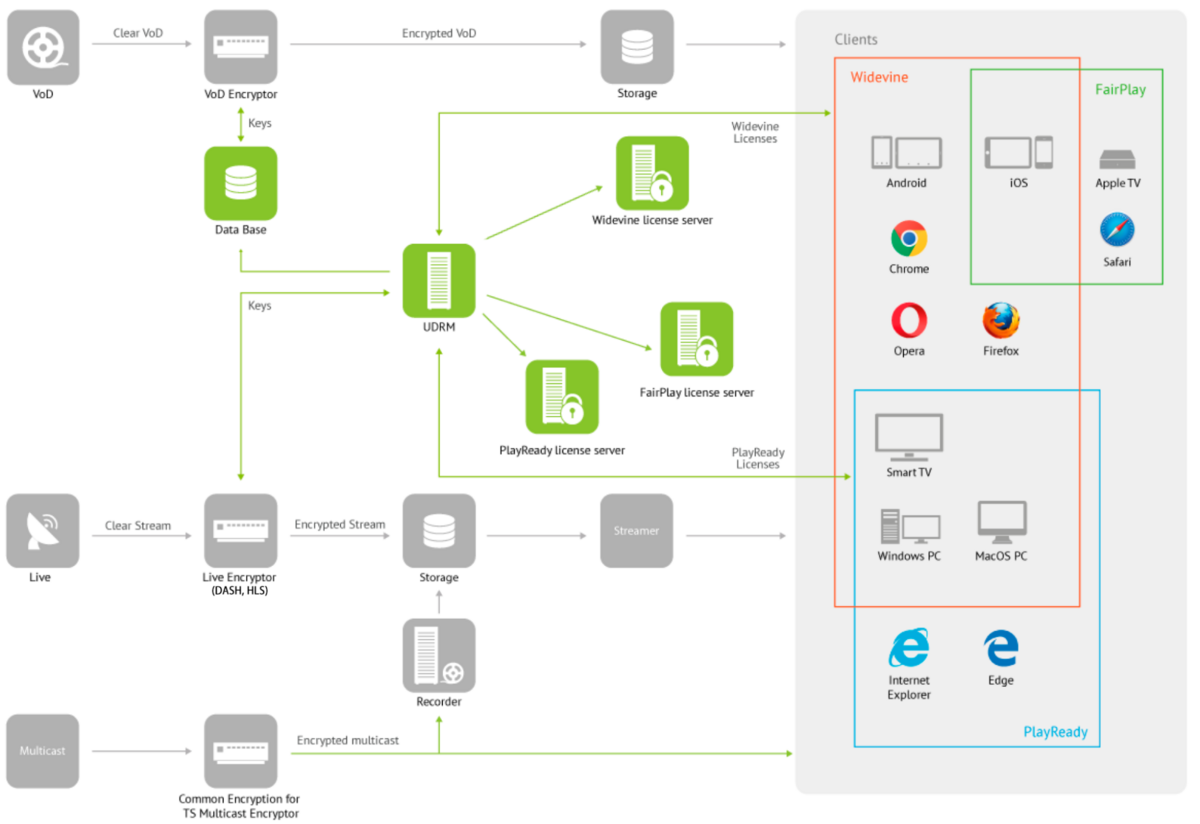Viewport: 1200px width, 824px height.
Task: Select the Live Encryptor device icon
Action: 241,531
